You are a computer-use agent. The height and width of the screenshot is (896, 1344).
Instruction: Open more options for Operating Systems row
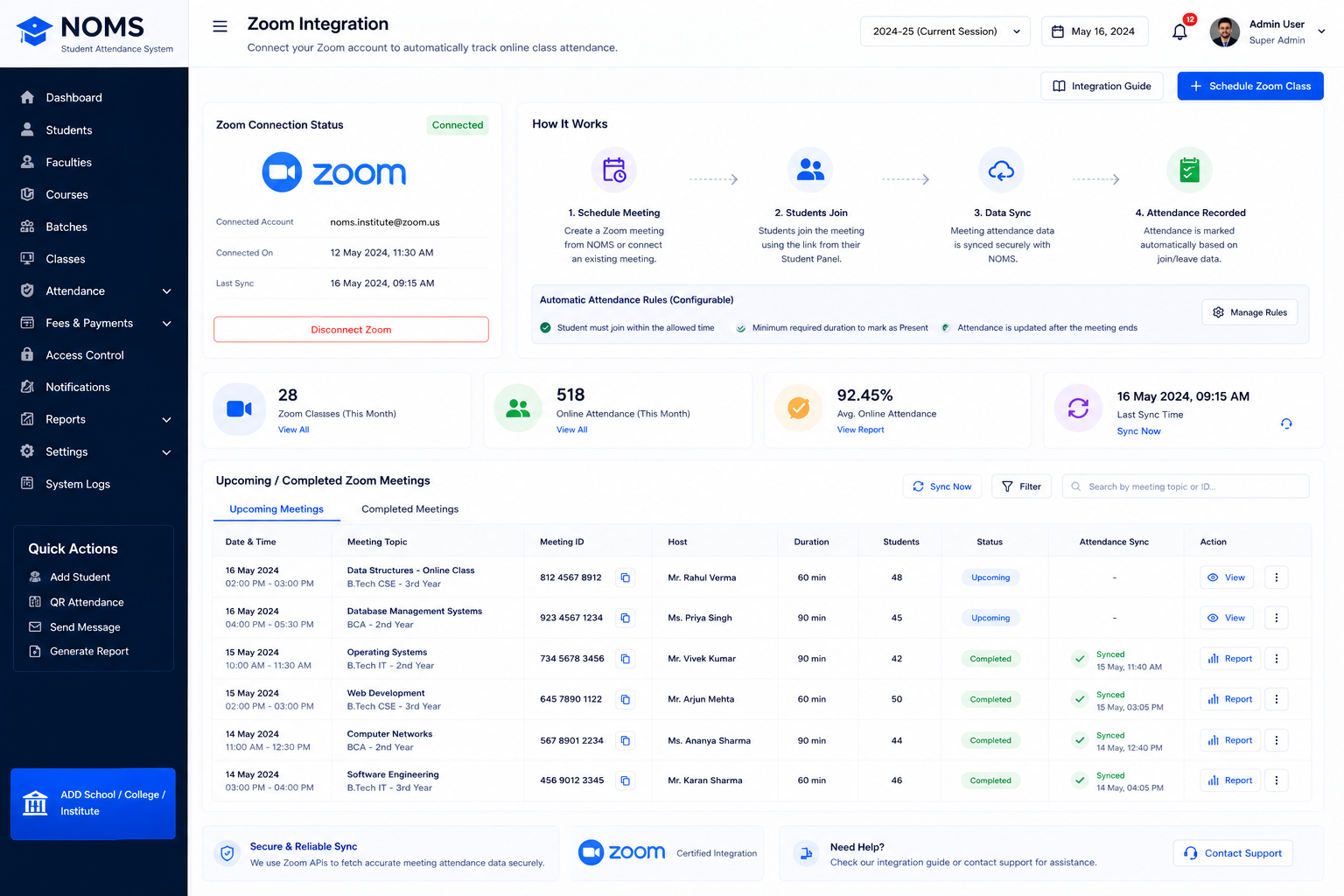point(1277,659)
